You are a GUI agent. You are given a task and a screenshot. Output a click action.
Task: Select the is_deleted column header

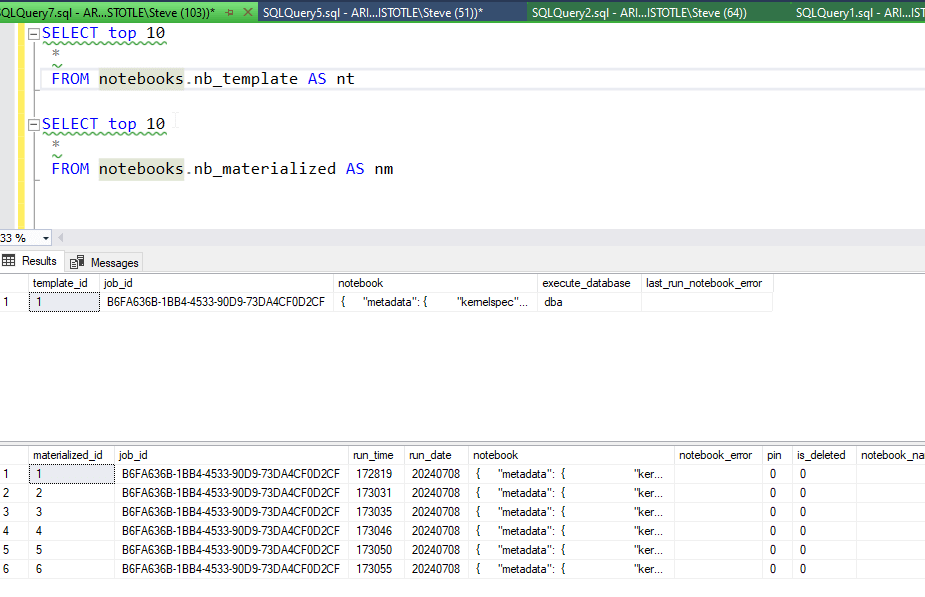click(824, 455)
